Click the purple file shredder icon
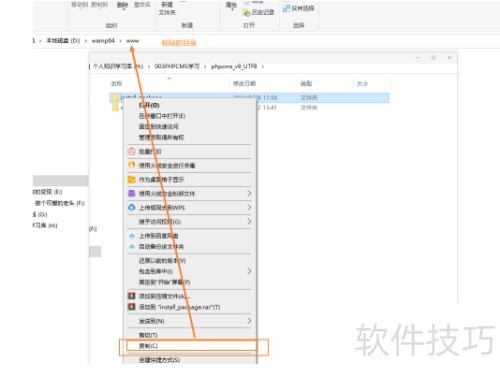Screen dimensions: 500x377 tap(131, 193)
